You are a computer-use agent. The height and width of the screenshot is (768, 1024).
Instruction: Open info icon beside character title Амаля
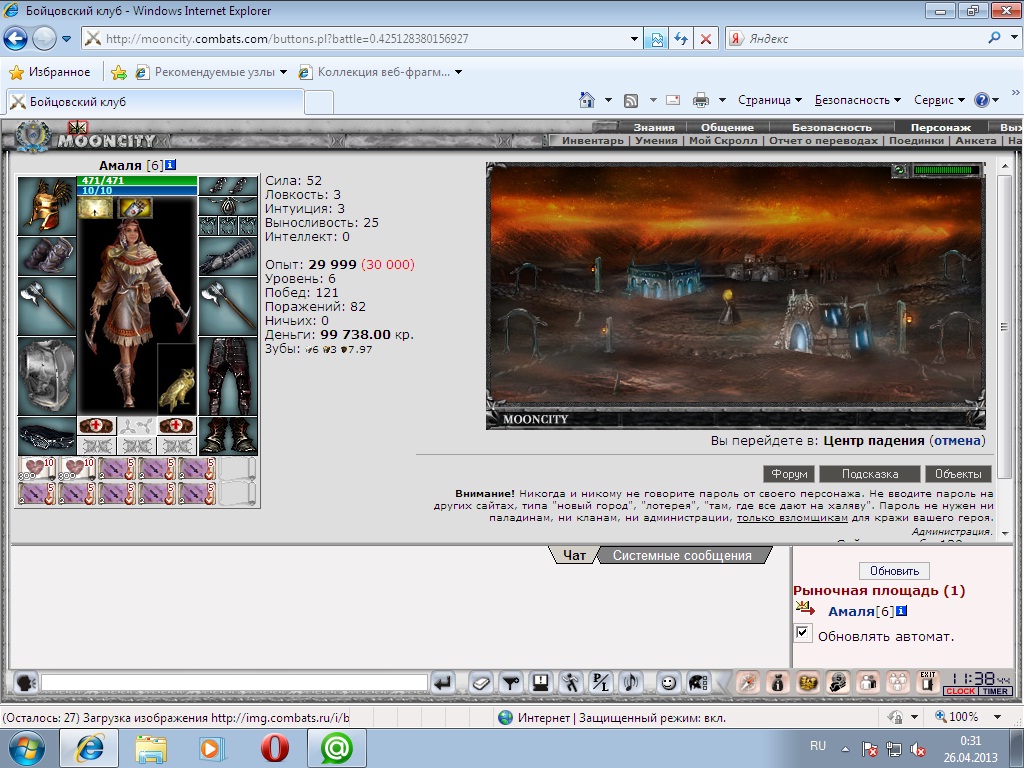click(x=170, y=165)
